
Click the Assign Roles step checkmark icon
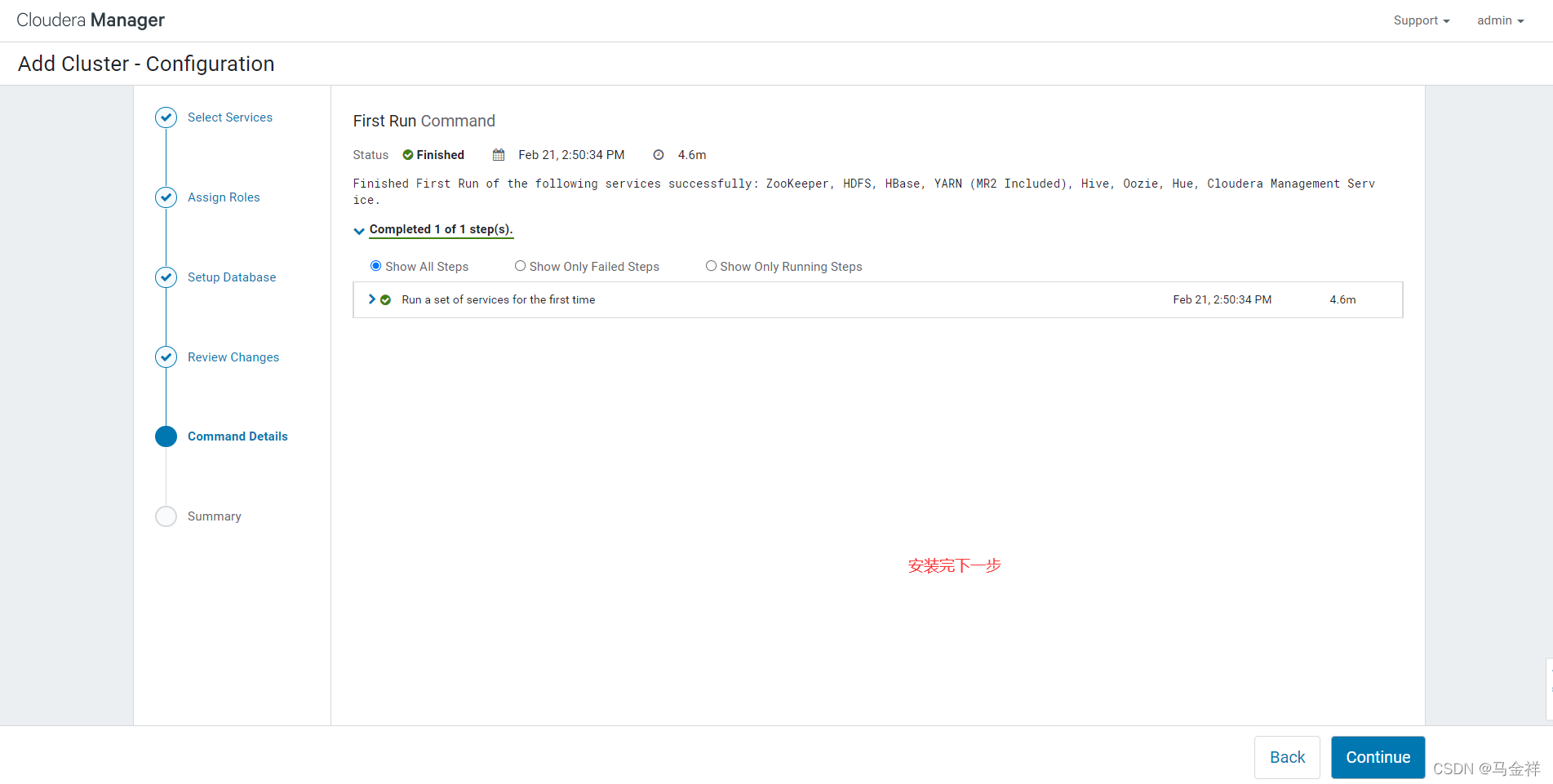166,197
